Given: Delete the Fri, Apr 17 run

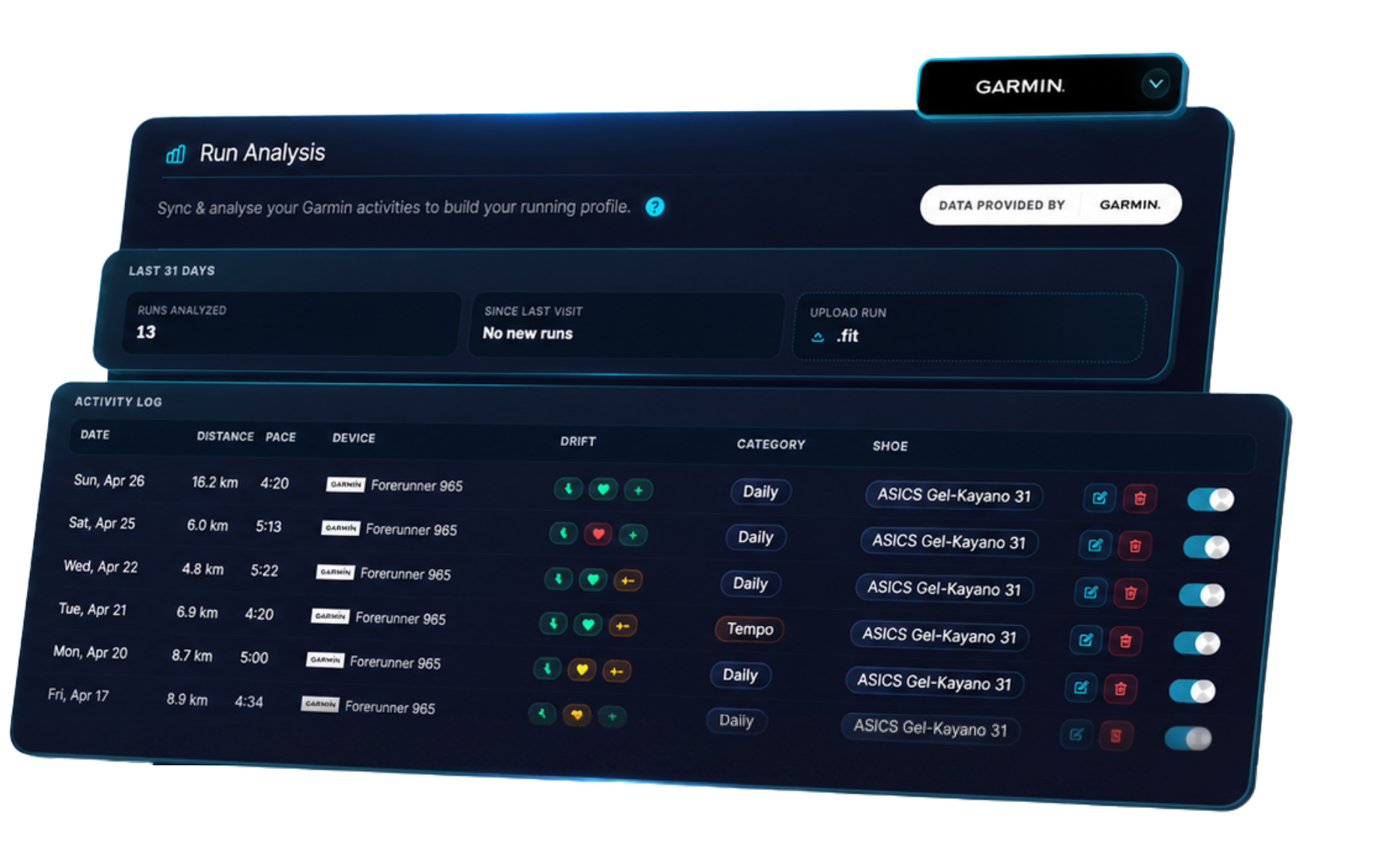Looking at the screenshot, I should 1116,736.
